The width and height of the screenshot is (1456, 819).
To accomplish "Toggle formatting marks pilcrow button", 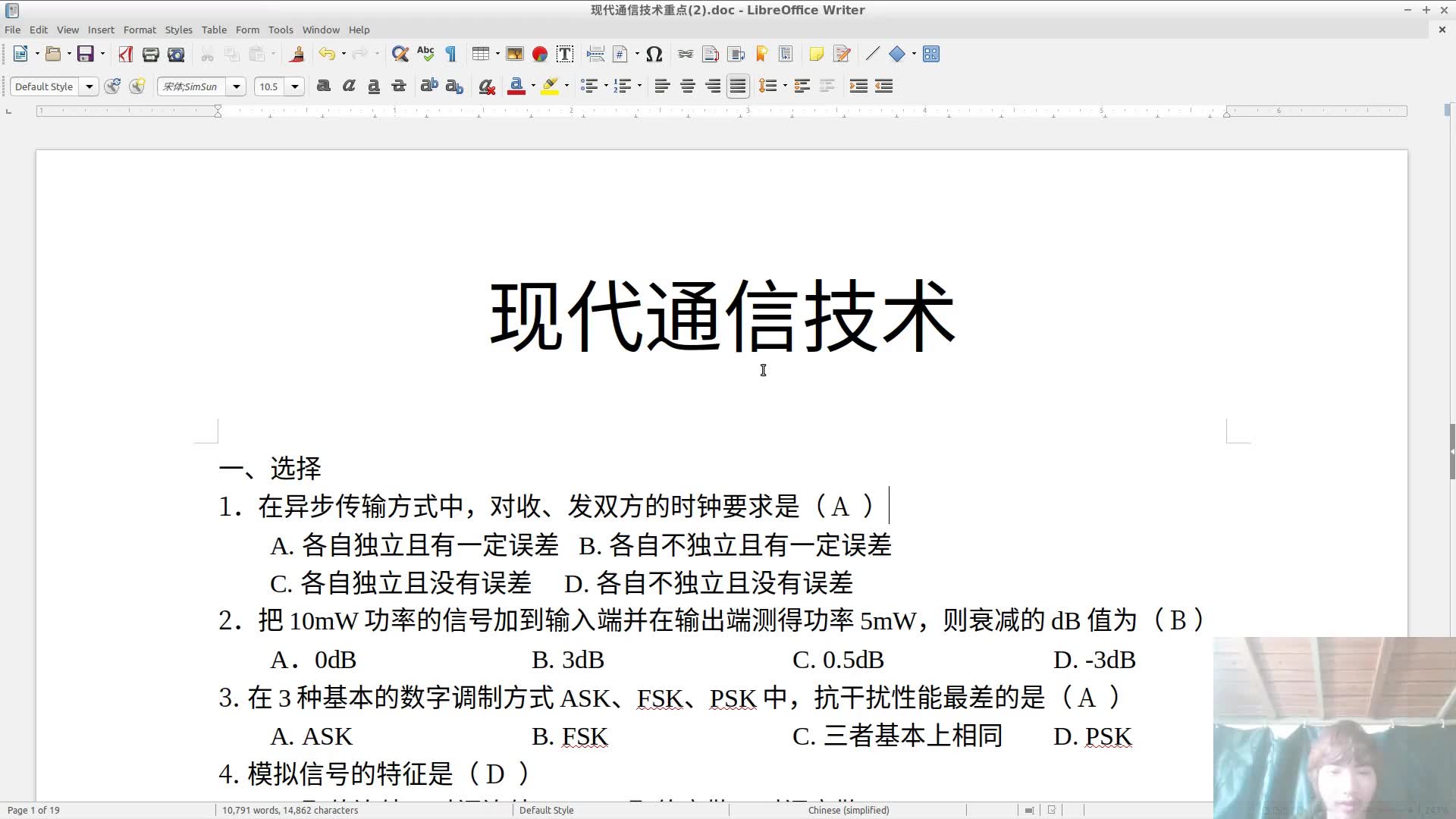I will 450,54.
